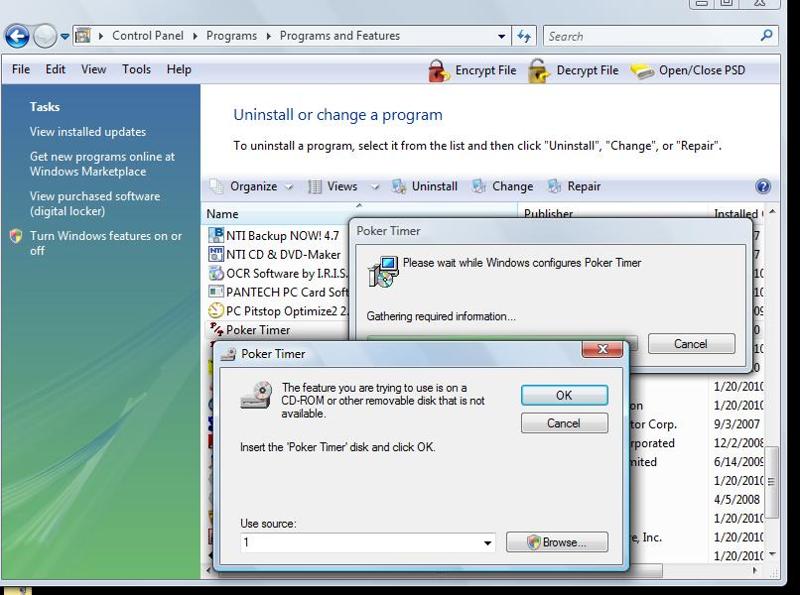Run search with the magnifier icon
Viewport: 800px width, 595px height.
(766, 36)
